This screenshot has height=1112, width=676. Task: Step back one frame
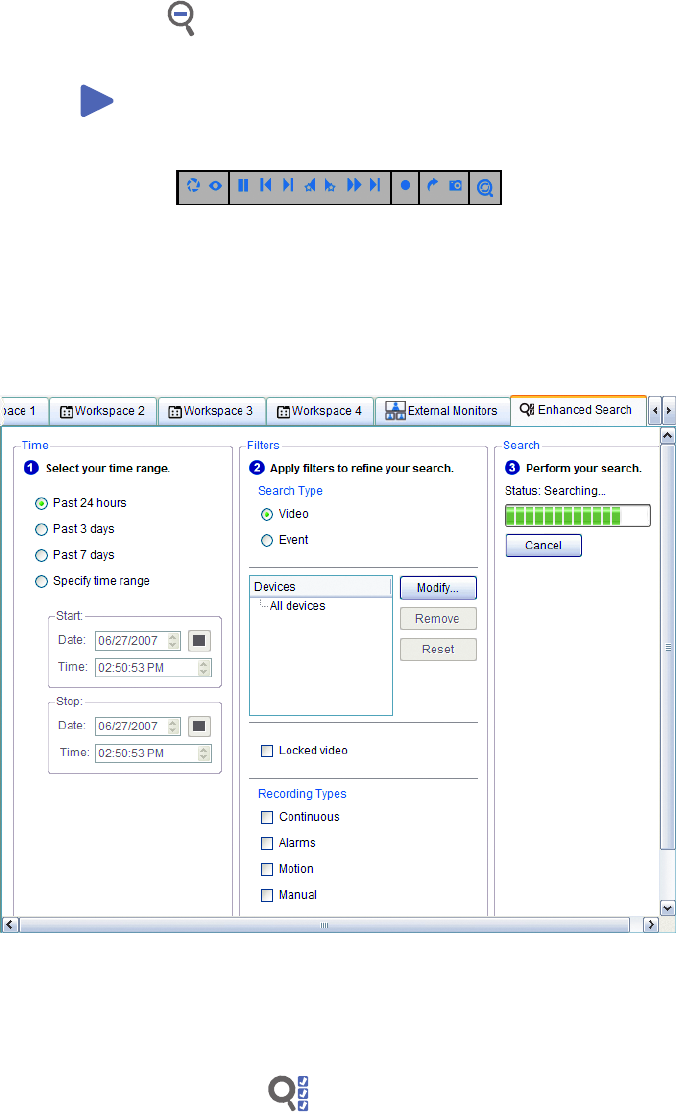coord(265,185)
